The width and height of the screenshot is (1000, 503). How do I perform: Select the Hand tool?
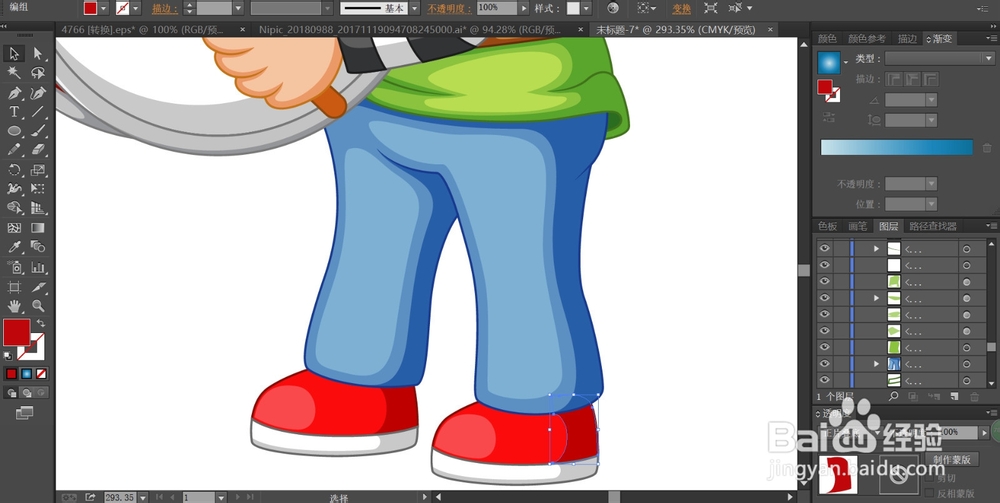click(x=14, y=306)
